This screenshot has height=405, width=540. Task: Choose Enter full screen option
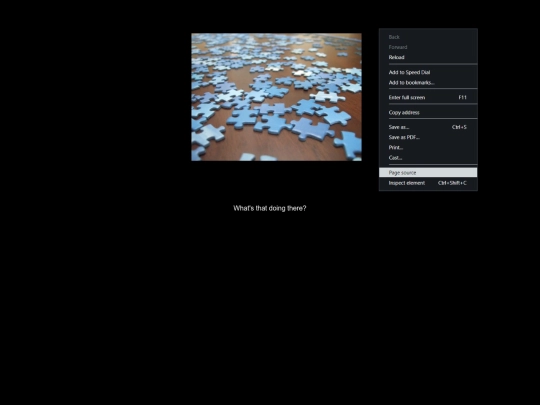click(x=428, y=97)
